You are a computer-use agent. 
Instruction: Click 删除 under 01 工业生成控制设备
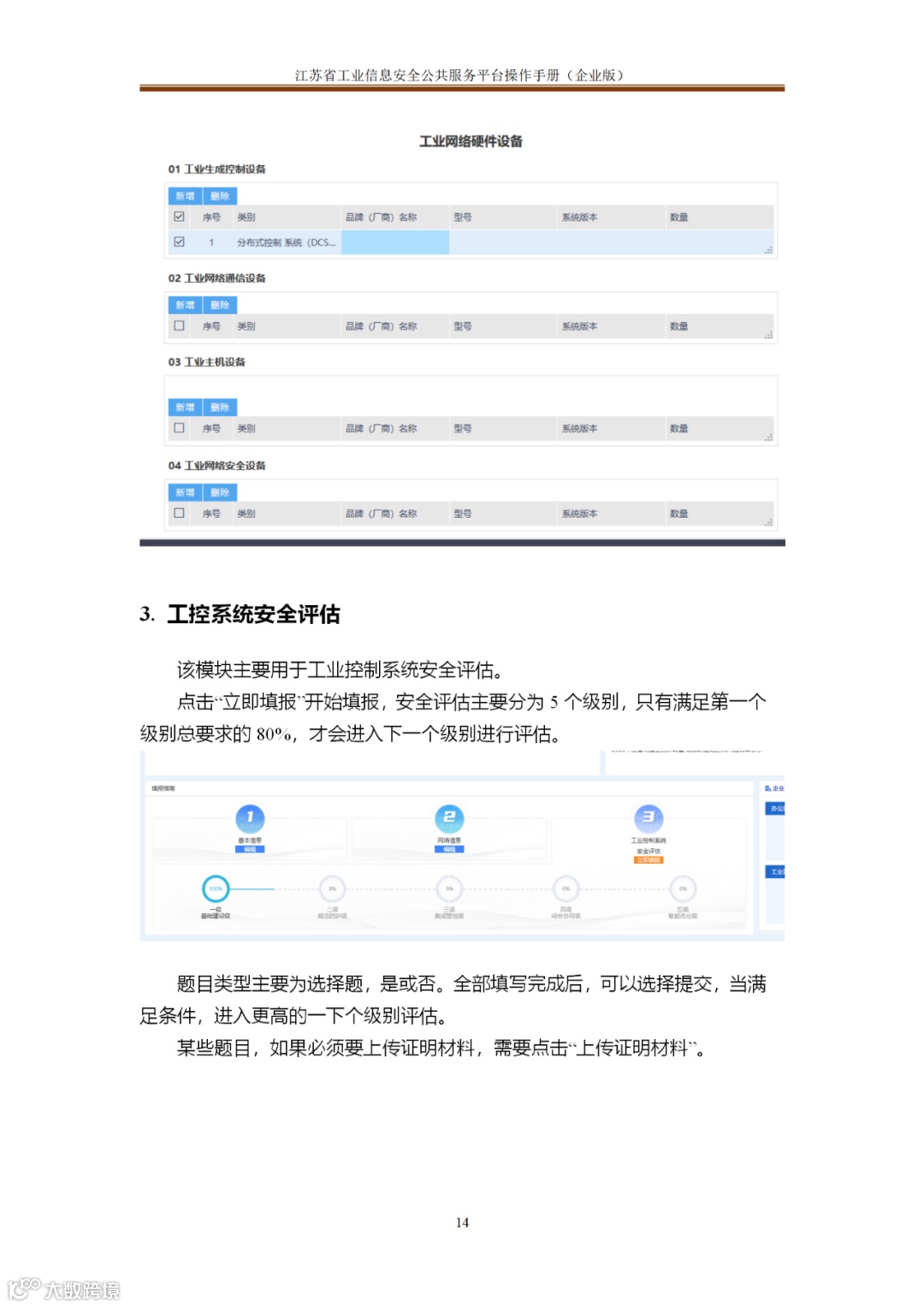click(x=220, y=196)
